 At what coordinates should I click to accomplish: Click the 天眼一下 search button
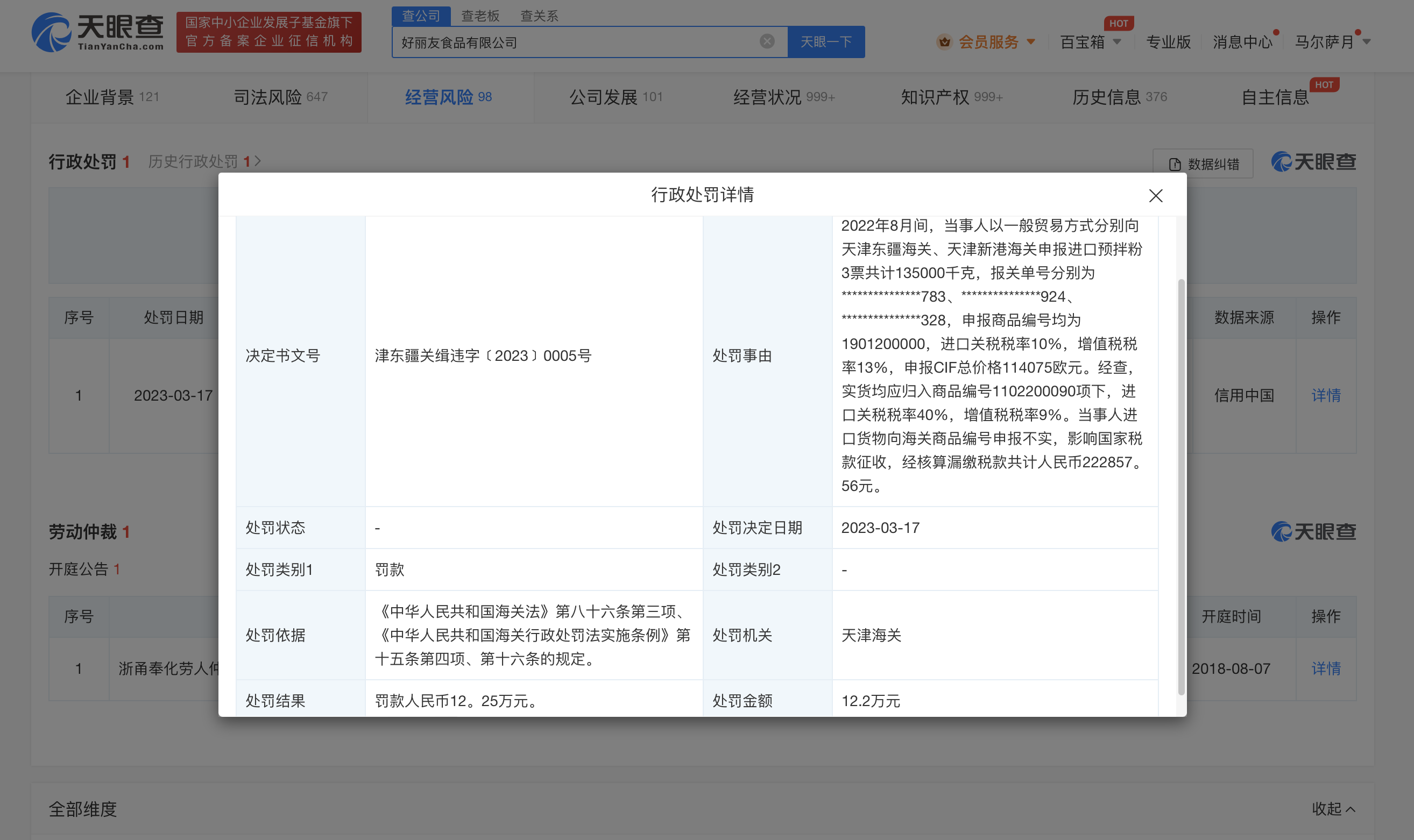(825, 41)
